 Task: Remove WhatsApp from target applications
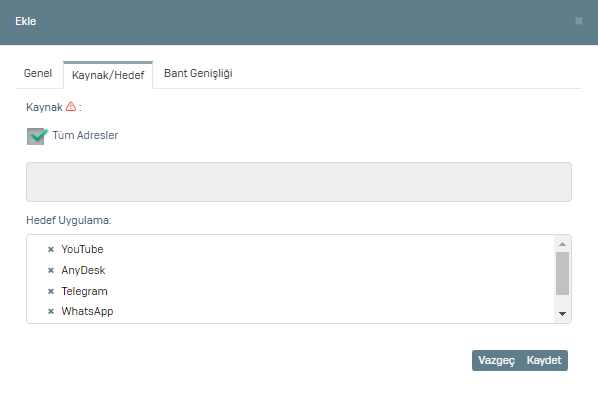[x=51, y=311]
